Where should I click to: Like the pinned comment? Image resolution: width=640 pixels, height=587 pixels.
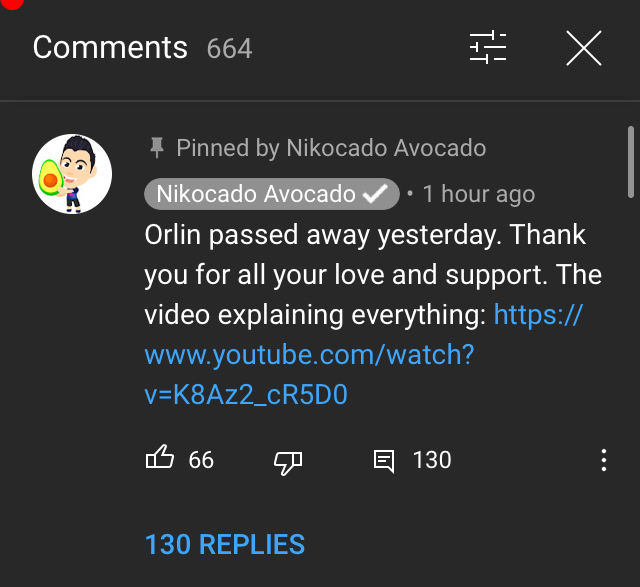(x=160, y=457)
